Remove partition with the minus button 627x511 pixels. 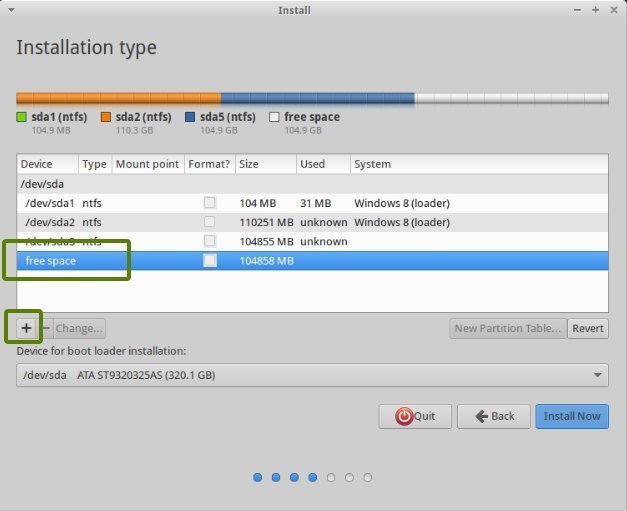46,328
